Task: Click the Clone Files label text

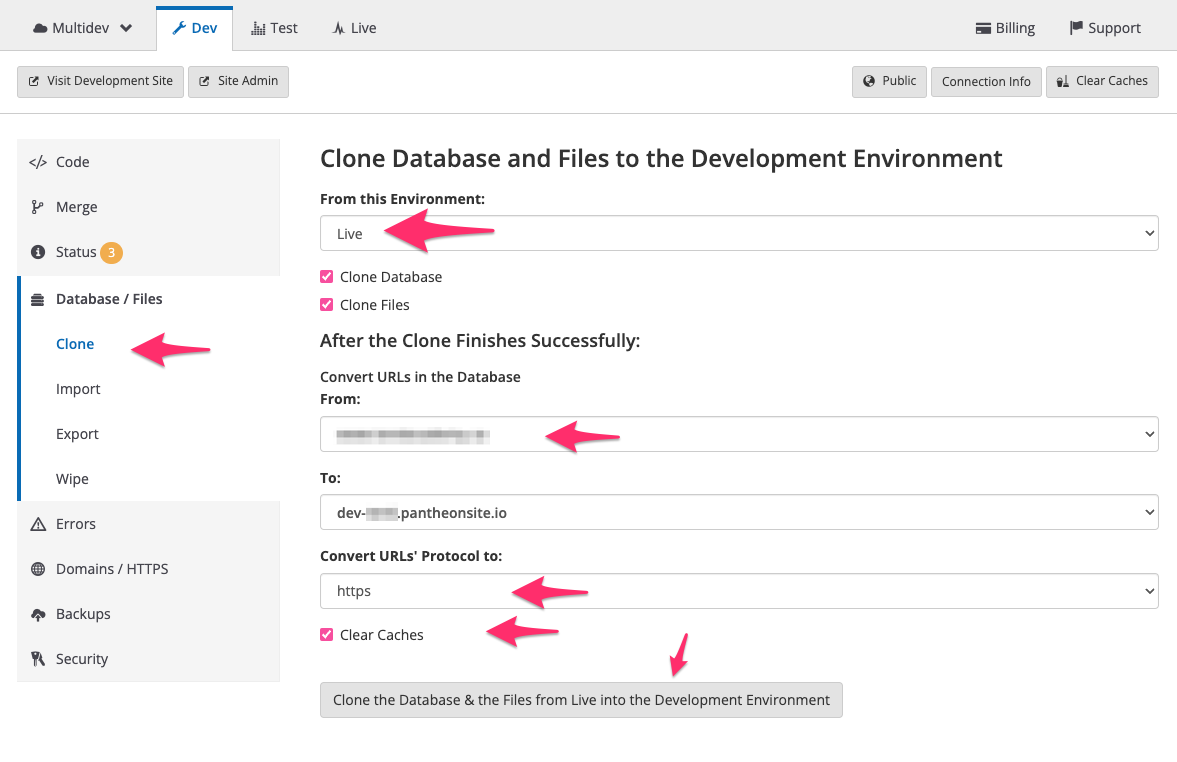Action: pyautogui.click(x=375, y=305)
